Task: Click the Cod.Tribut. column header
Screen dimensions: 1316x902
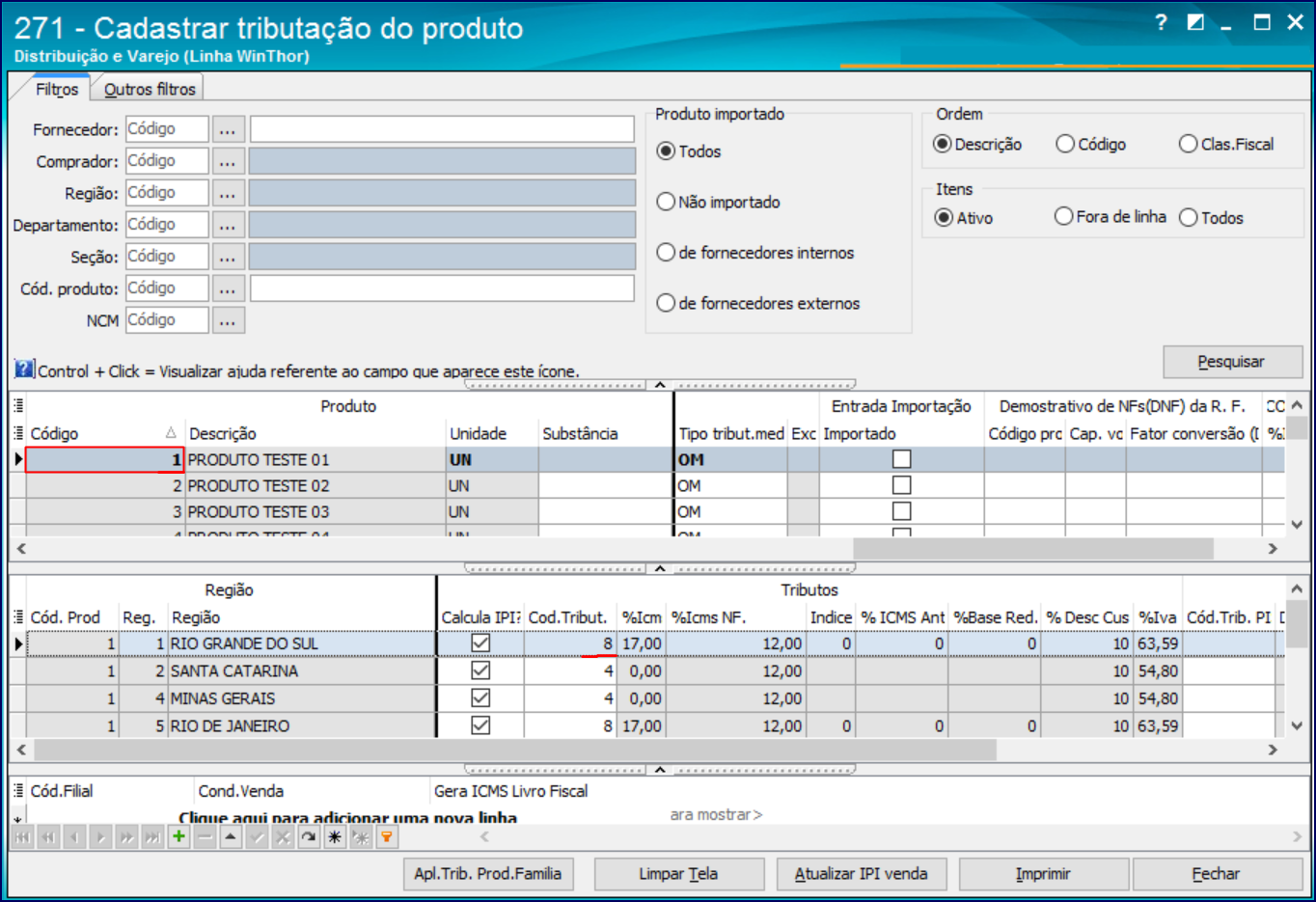Action: pyautogui.click(x=567, y=617)
